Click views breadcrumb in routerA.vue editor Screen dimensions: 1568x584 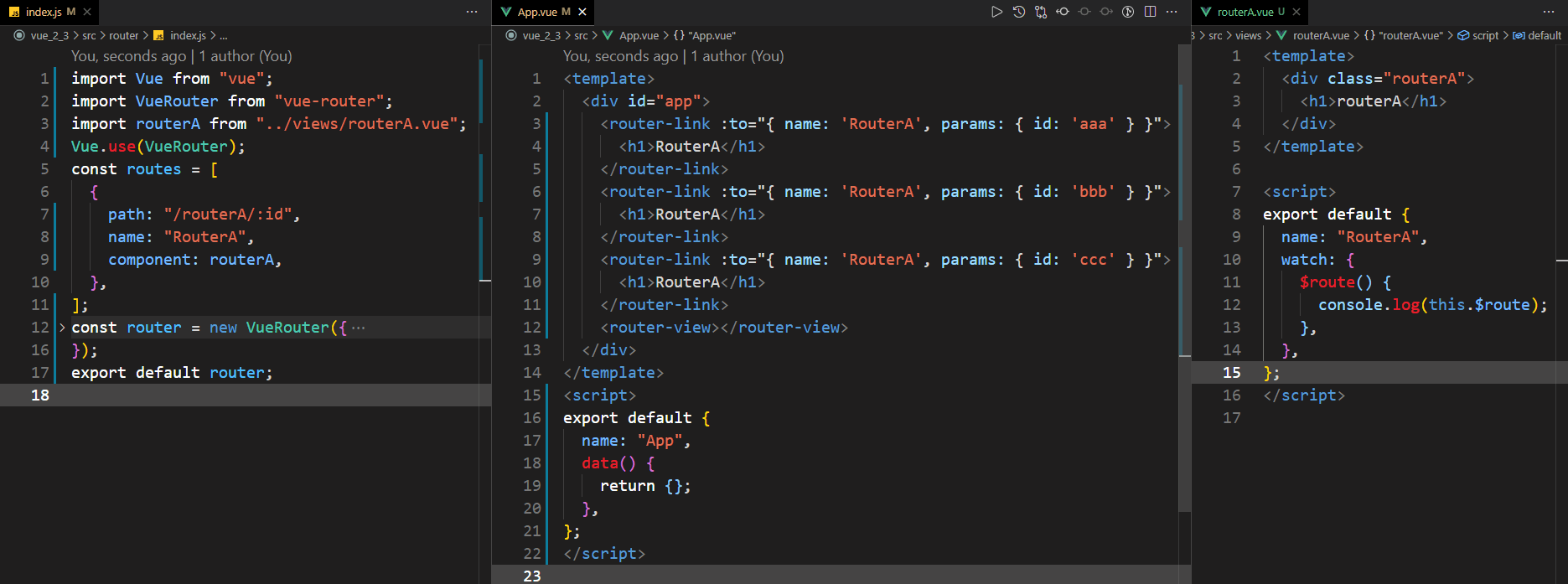tap(1248, 35)
